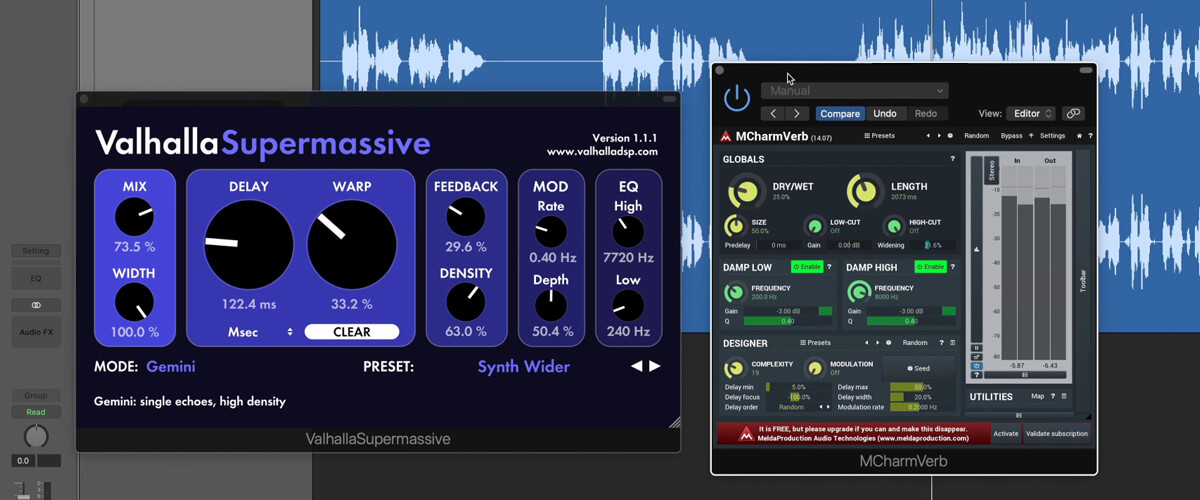Open the main Presets menu in MCharmVerb
Screen dimensions: 1200x500
click(x=880, y=136)
